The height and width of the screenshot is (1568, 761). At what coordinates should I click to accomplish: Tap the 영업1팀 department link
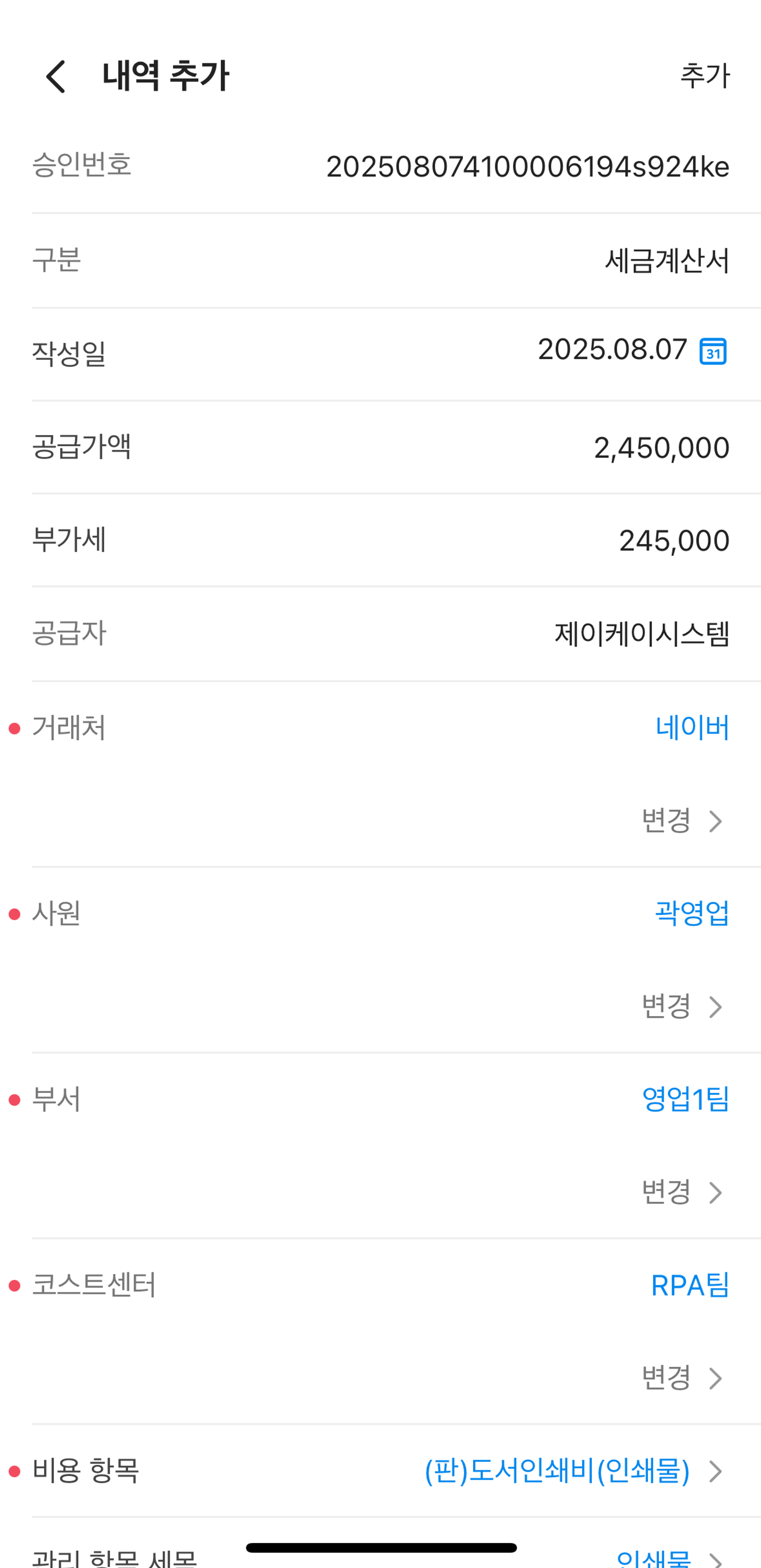(x=685, y=1099)
